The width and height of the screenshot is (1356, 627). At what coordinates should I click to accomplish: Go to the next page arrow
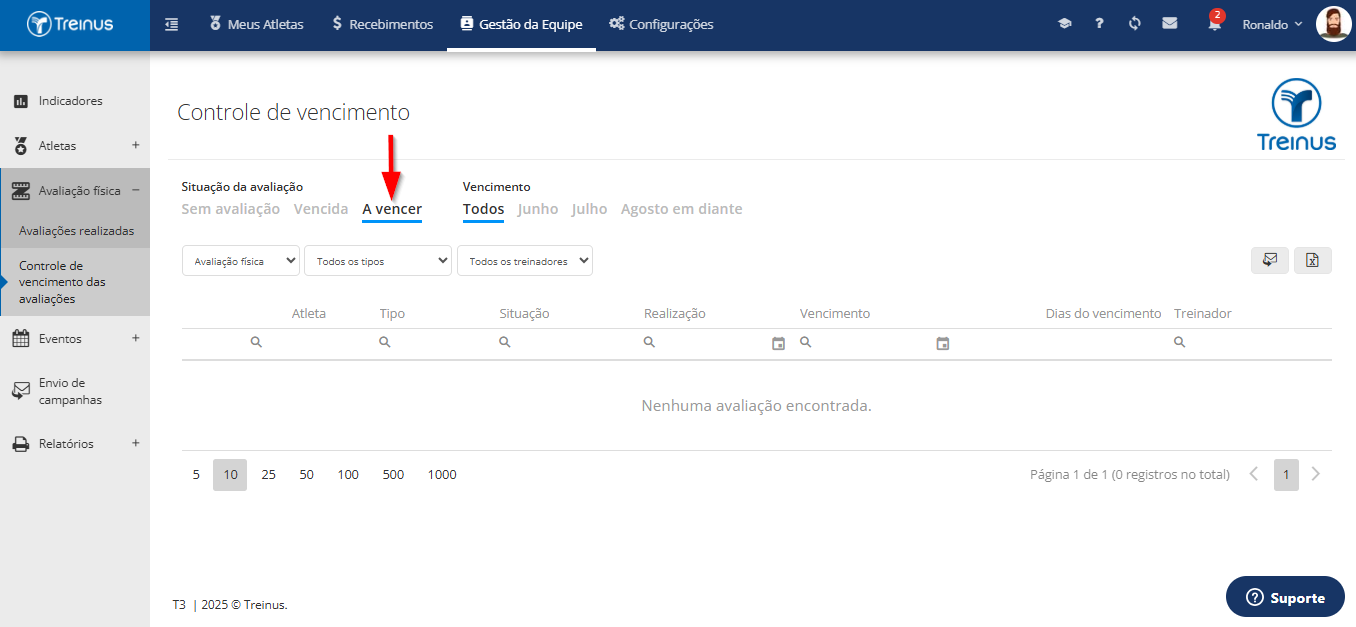click(1316, 474)
